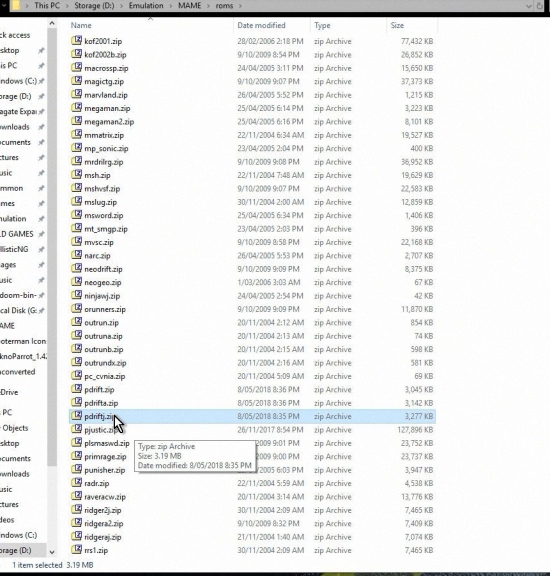Screen dimensions: 550x576
Task: Click the marvland.zip archive icon
Action: (x=76, y=94)
